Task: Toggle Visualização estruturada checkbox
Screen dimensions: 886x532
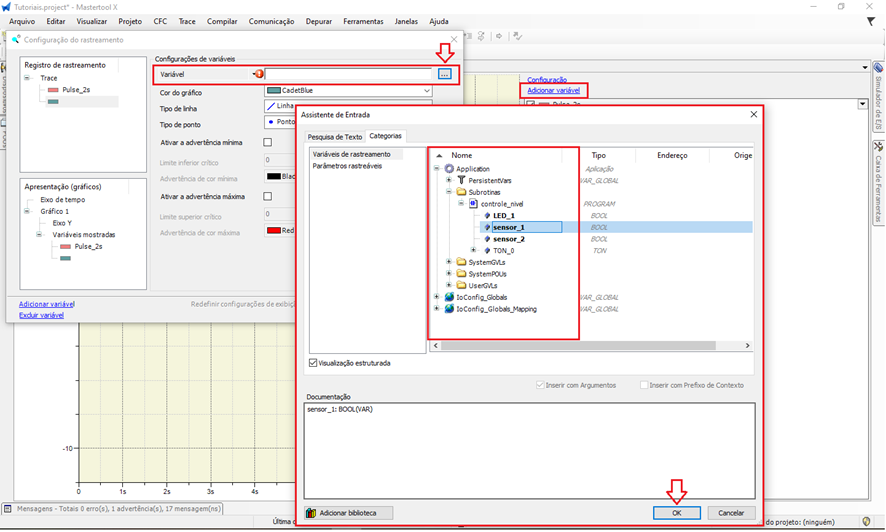Action: click(x=314, y=363)
